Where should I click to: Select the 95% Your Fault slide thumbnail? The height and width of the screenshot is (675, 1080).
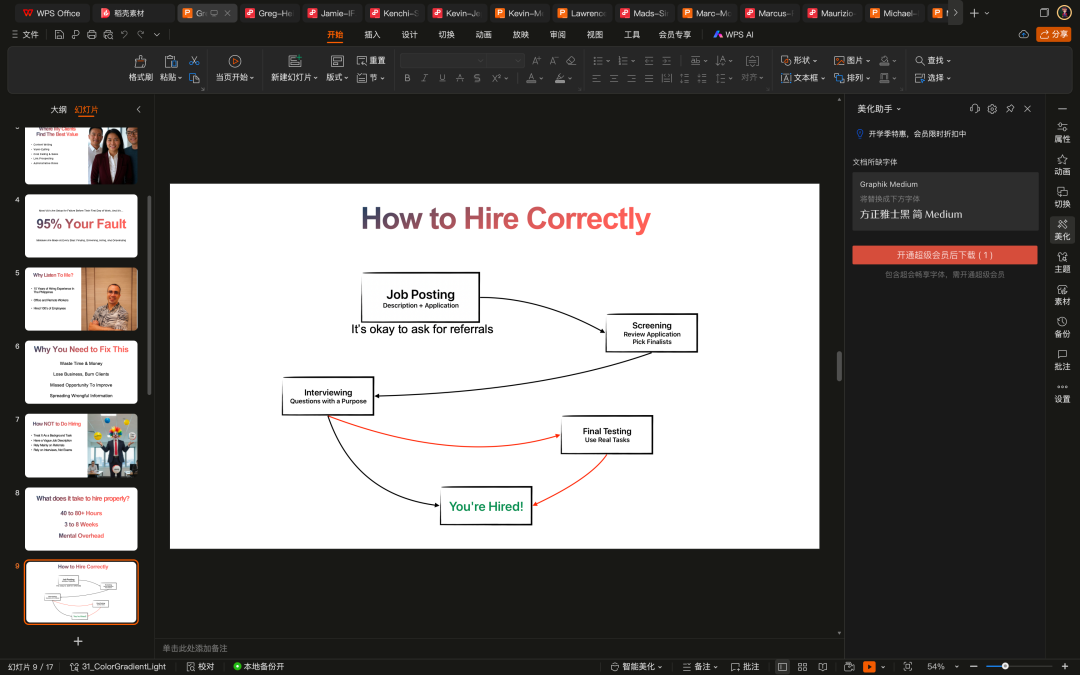click(81, 226)
